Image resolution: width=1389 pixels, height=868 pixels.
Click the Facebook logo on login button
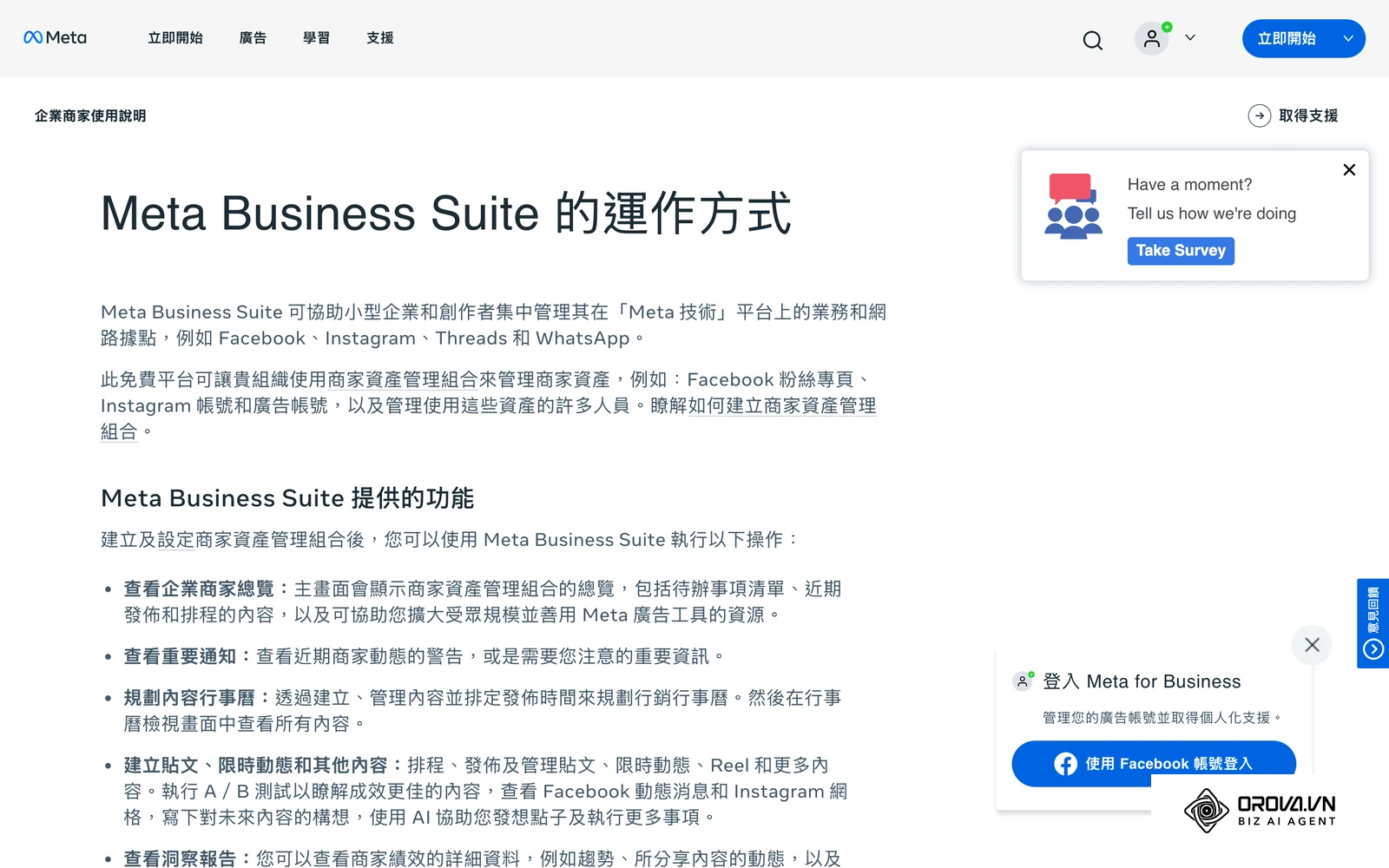(1065, 764)
